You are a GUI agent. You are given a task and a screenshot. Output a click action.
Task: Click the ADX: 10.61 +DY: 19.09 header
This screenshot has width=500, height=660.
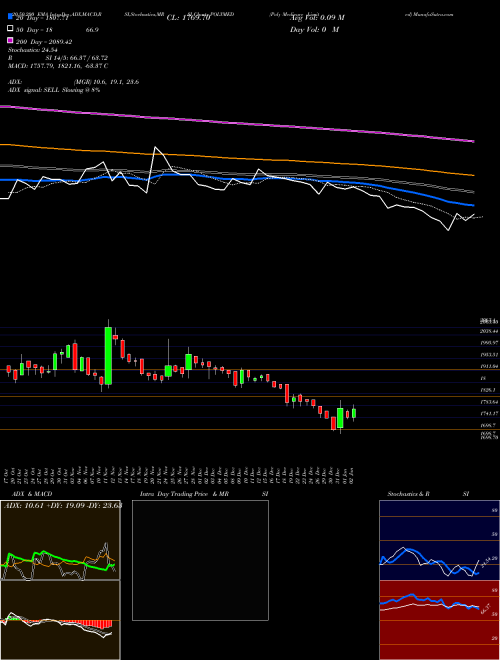pos(63,505)
